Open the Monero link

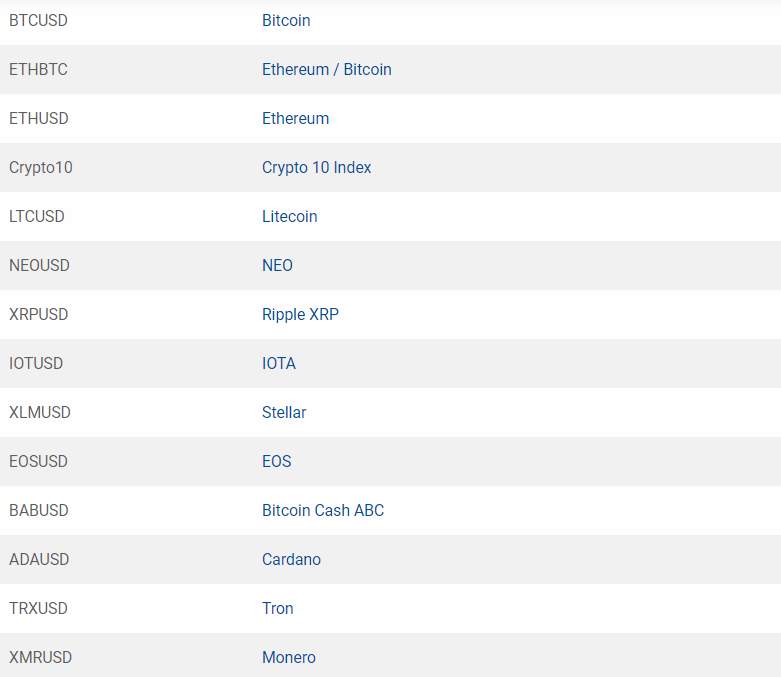pyautogui.click(x=288, y=657)
